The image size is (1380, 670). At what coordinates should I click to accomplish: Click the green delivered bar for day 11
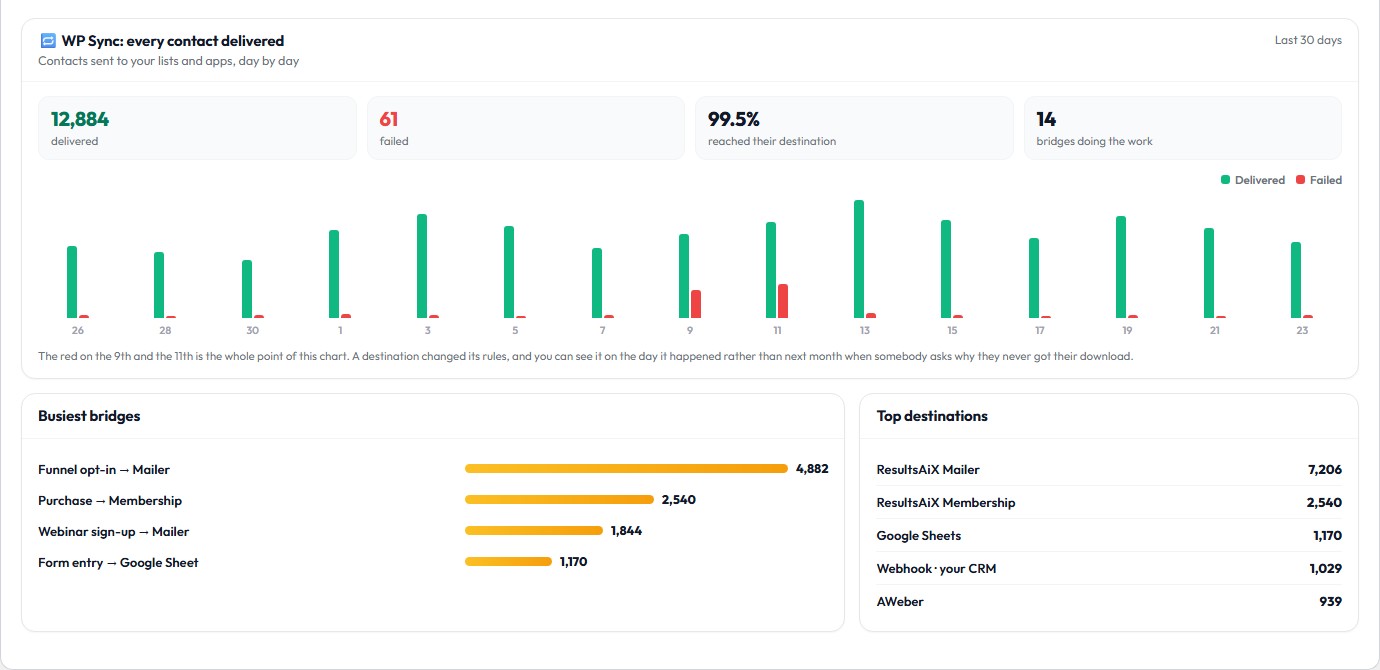tap(771, 270)
